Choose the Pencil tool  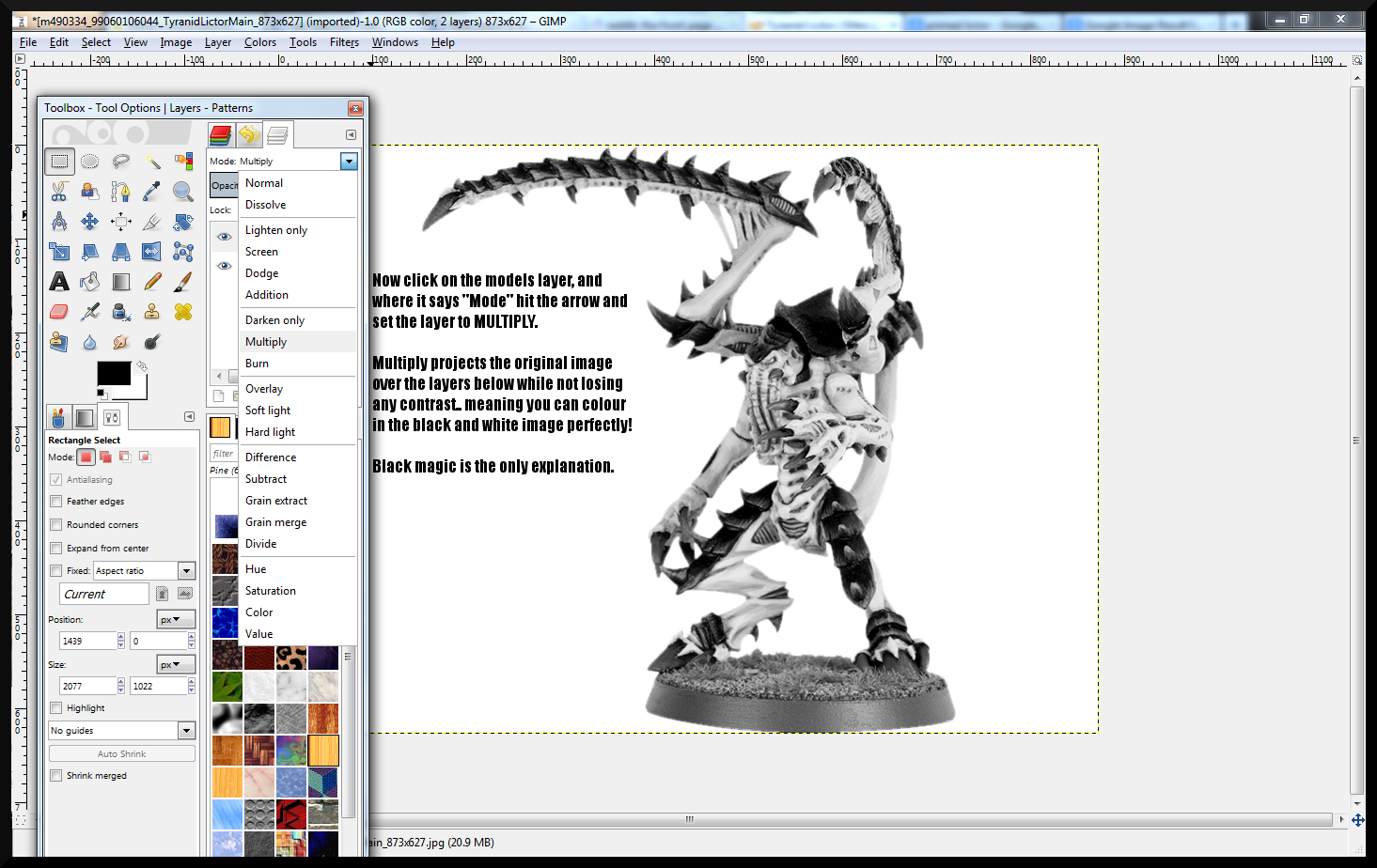pos(152,282)
